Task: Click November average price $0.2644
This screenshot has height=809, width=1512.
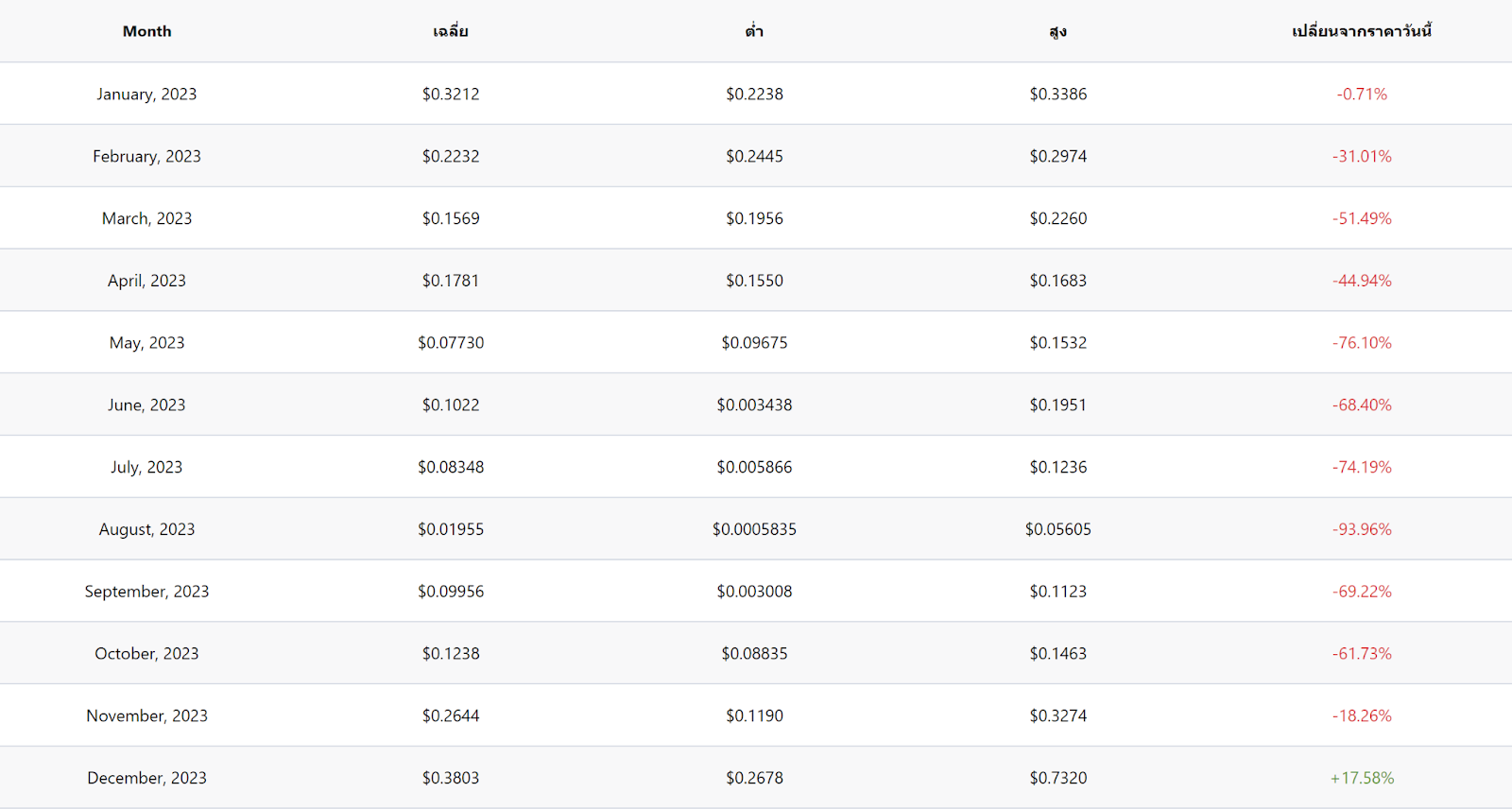Action: 451,715
